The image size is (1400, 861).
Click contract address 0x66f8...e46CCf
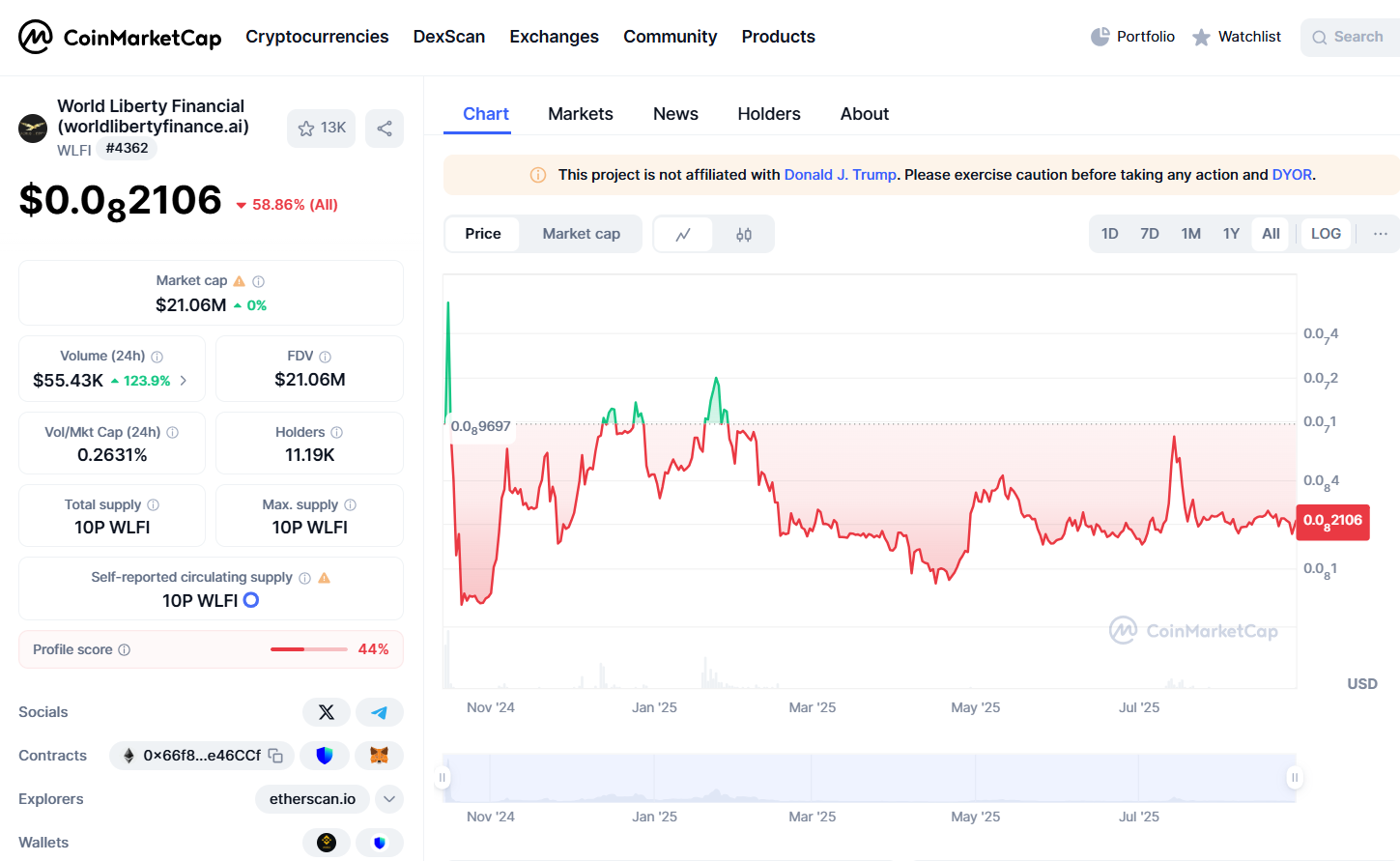coord(202,756)
